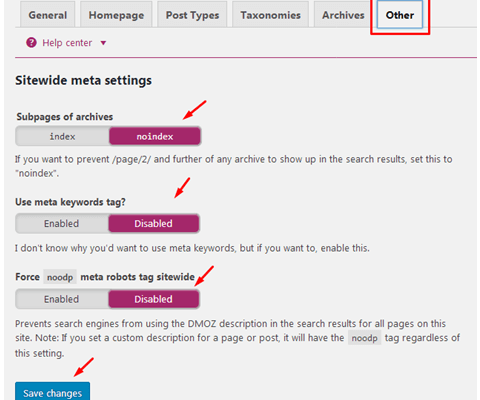
Task: Switch to the General tab
Action: click(48, 15)
